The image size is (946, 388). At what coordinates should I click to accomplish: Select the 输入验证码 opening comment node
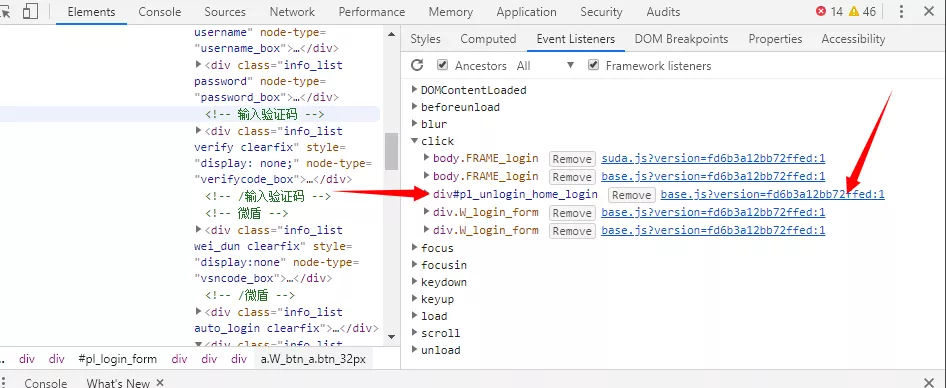(265, 114)
